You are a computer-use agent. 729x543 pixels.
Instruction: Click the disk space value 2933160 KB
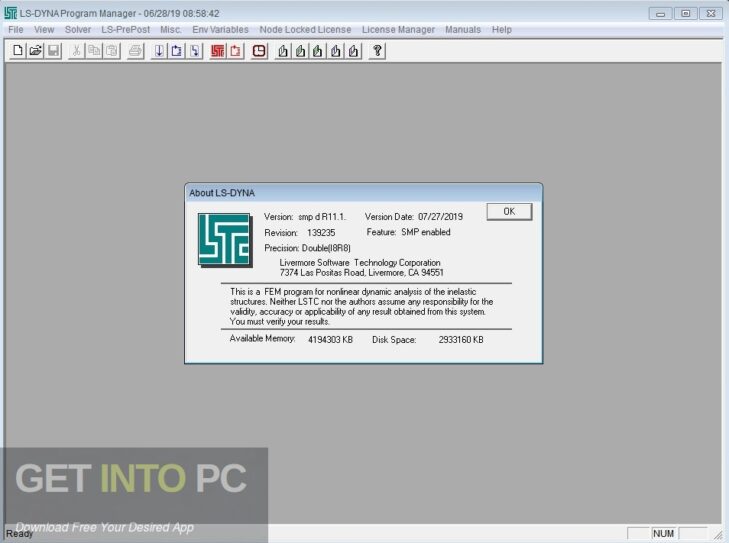[x=461, y=340]
